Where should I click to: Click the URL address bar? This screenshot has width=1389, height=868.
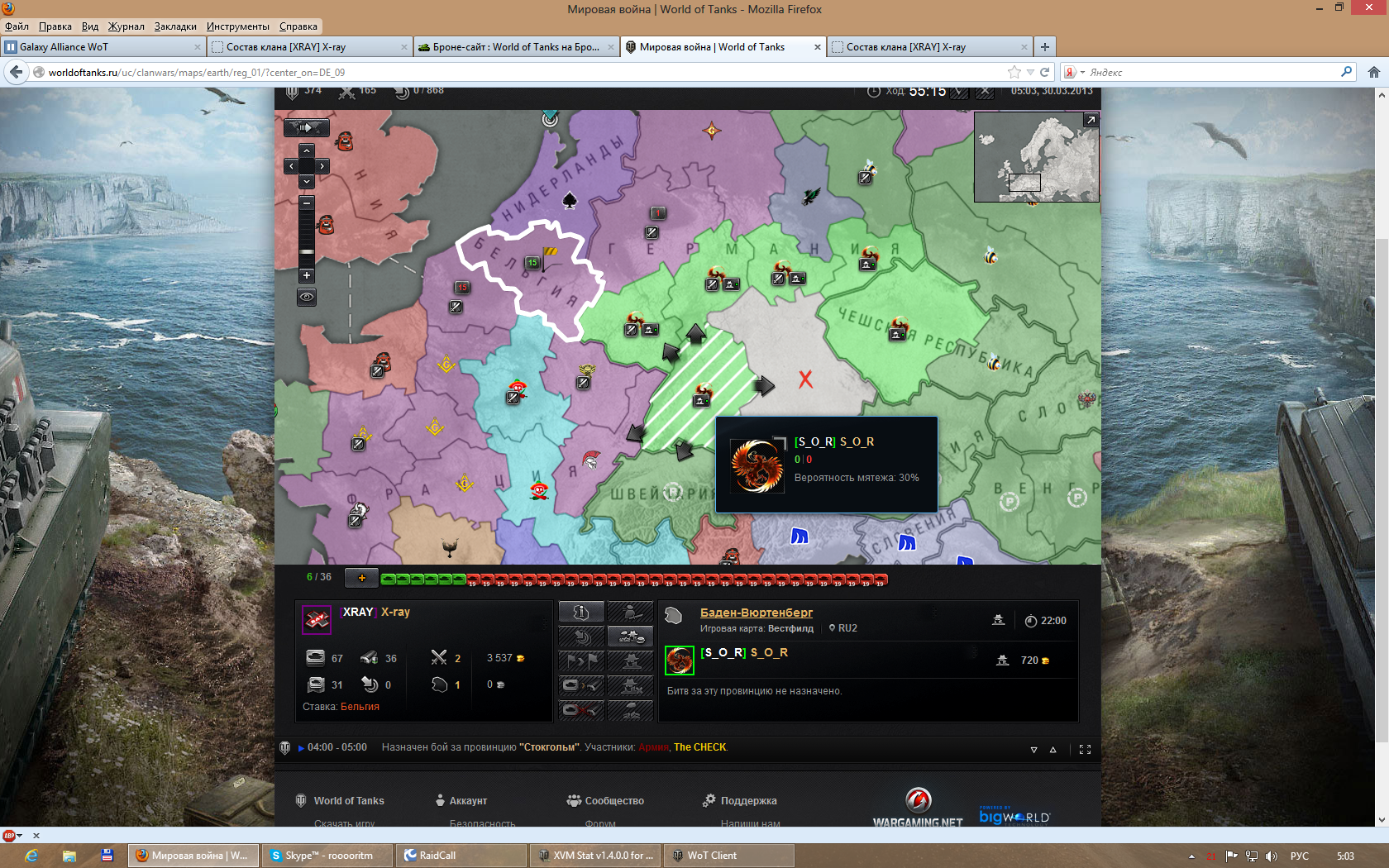[521, 73]
